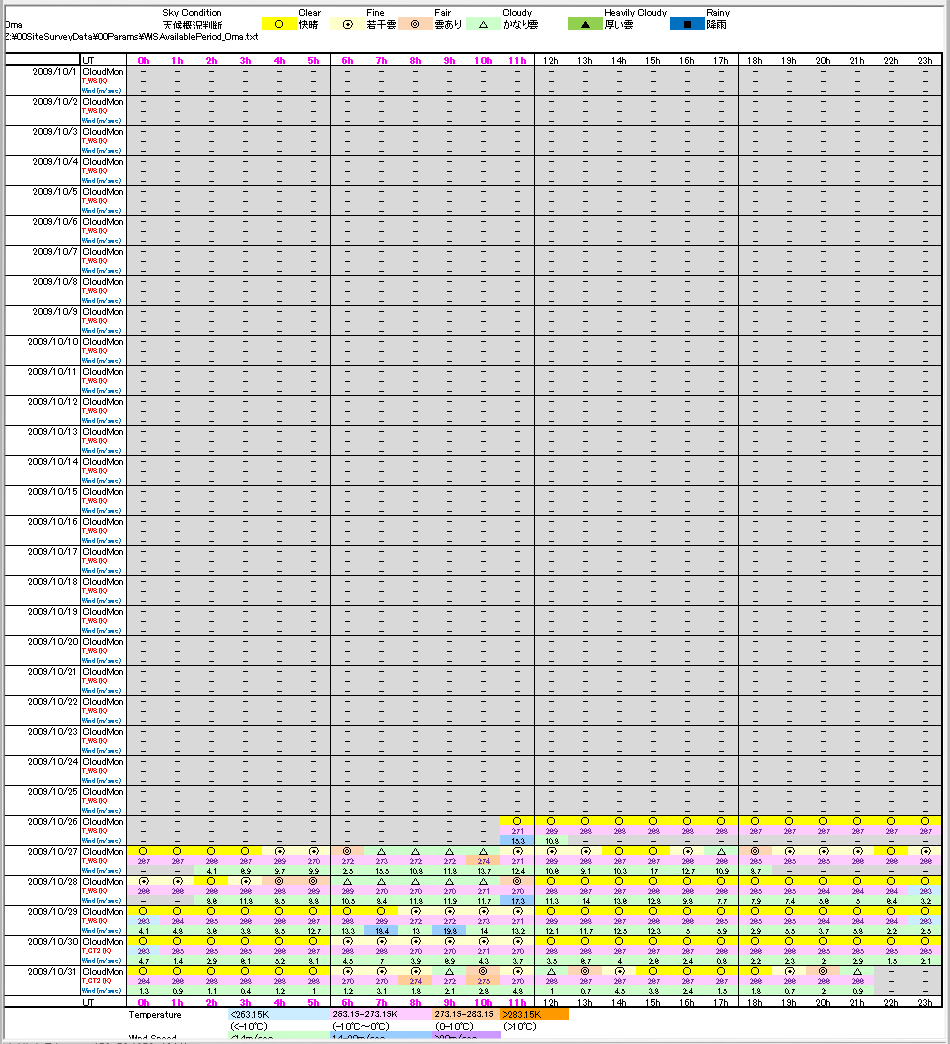Click the yellow Clear sky legend icon
This screenshot has height=1044, width=950.
click(x=279, y=23)
